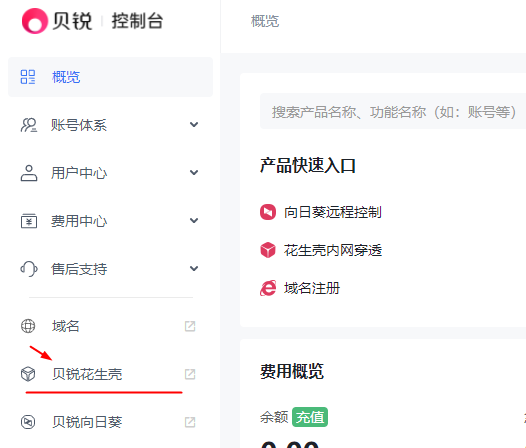Image resolution: width=526 pixels, height=448 pixels.
Task: Click the 产品快速入口 heading
Action: click(308, 165)
